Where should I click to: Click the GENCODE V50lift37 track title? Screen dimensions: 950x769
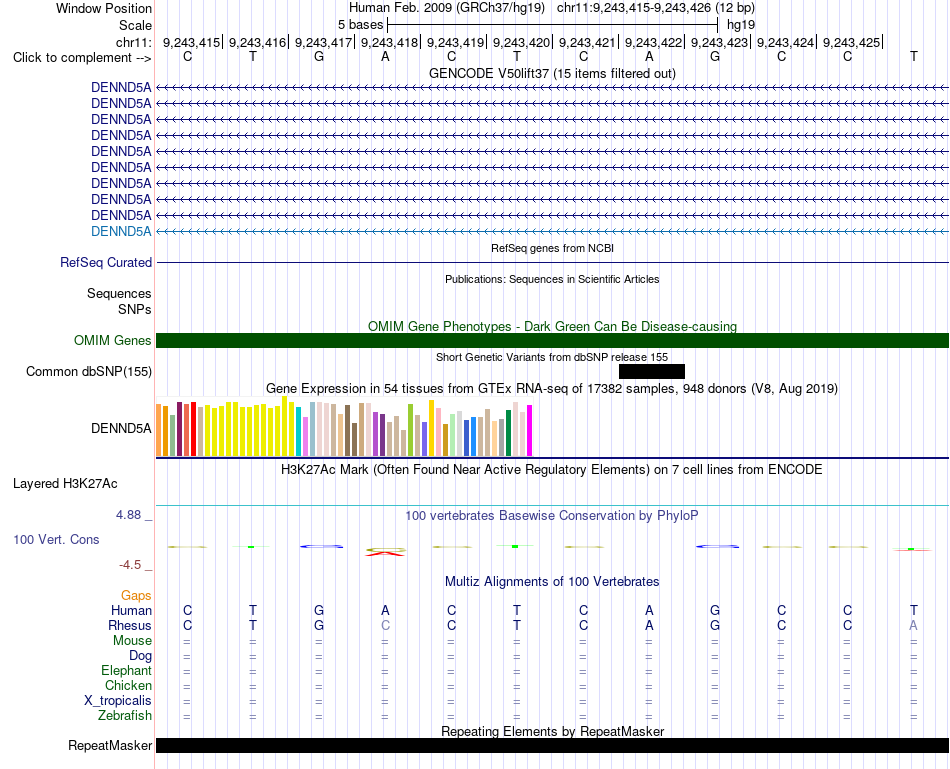coord(553,73)
